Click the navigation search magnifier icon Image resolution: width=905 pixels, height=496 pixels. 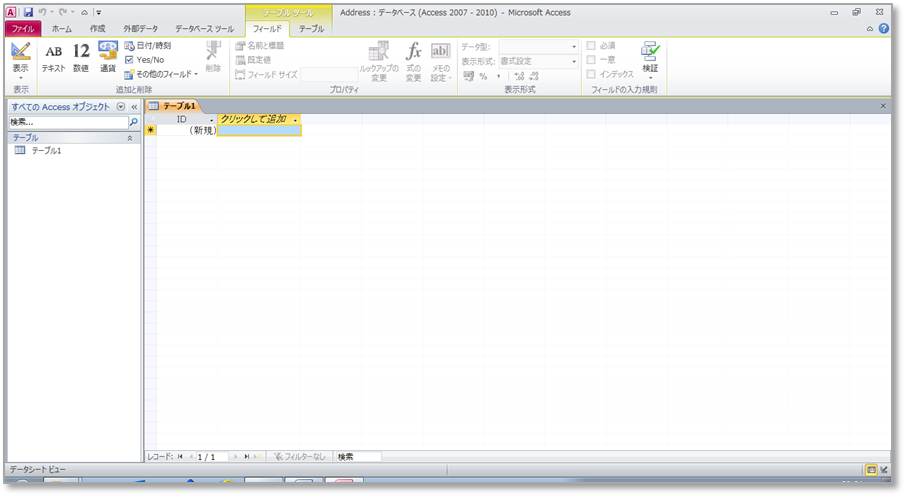point(134,122)
